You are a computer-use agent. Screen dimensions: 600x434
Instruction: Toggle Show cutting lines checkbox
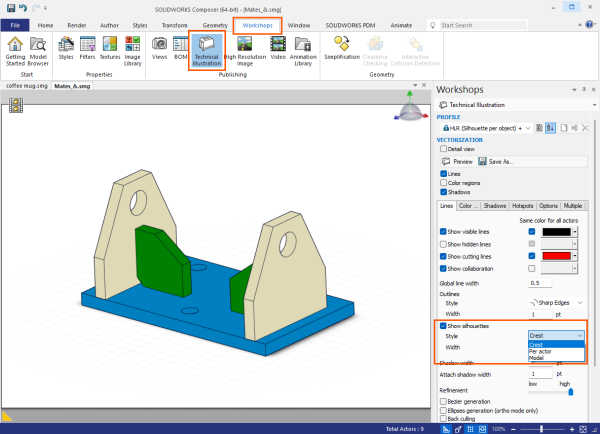point(443,256)
